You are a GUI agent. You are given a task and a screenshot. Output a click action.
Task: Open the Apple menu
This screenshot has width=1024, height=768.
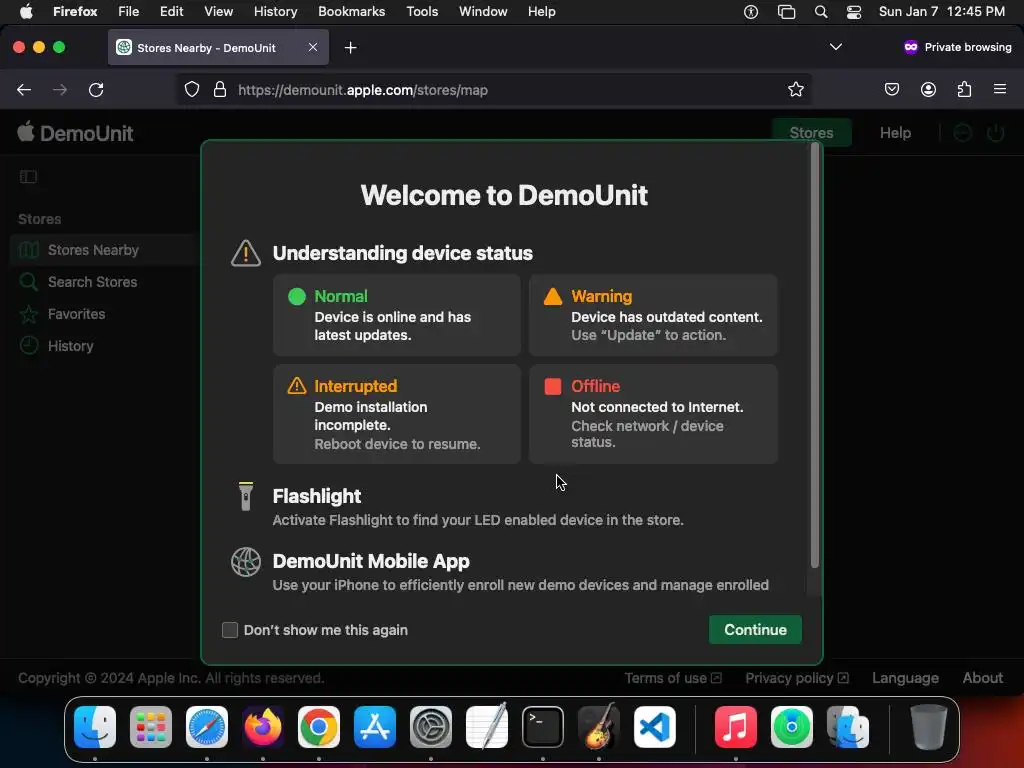(x=26, y=11)
